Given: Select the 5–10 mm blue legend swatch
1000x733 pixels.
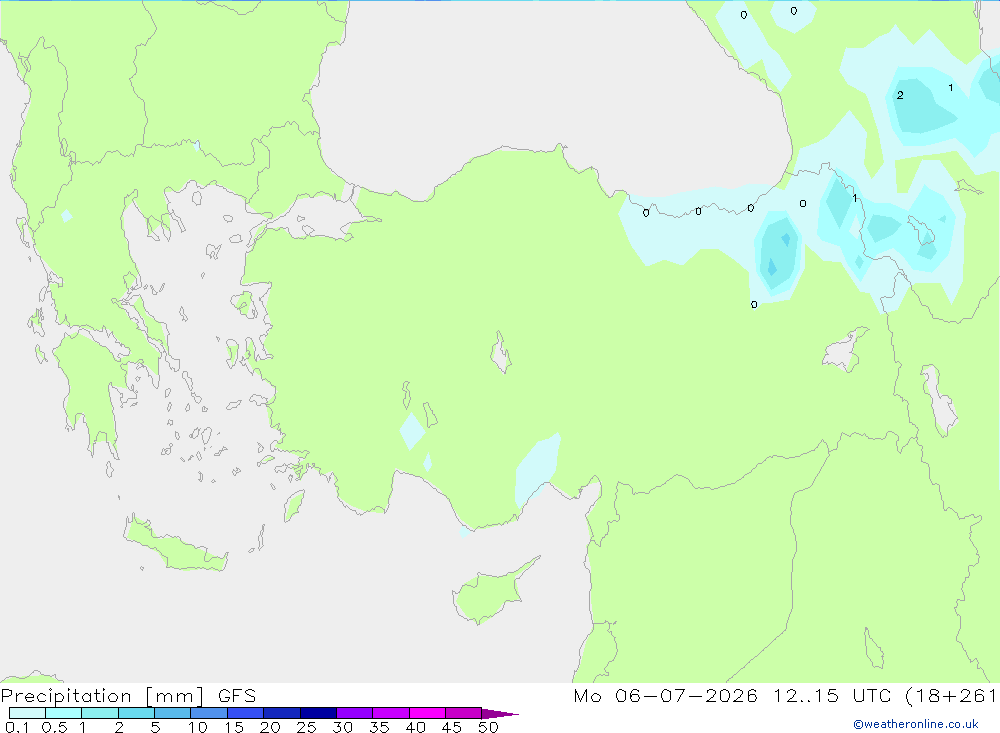Looking at the screenshot, I should coord(172,713).
